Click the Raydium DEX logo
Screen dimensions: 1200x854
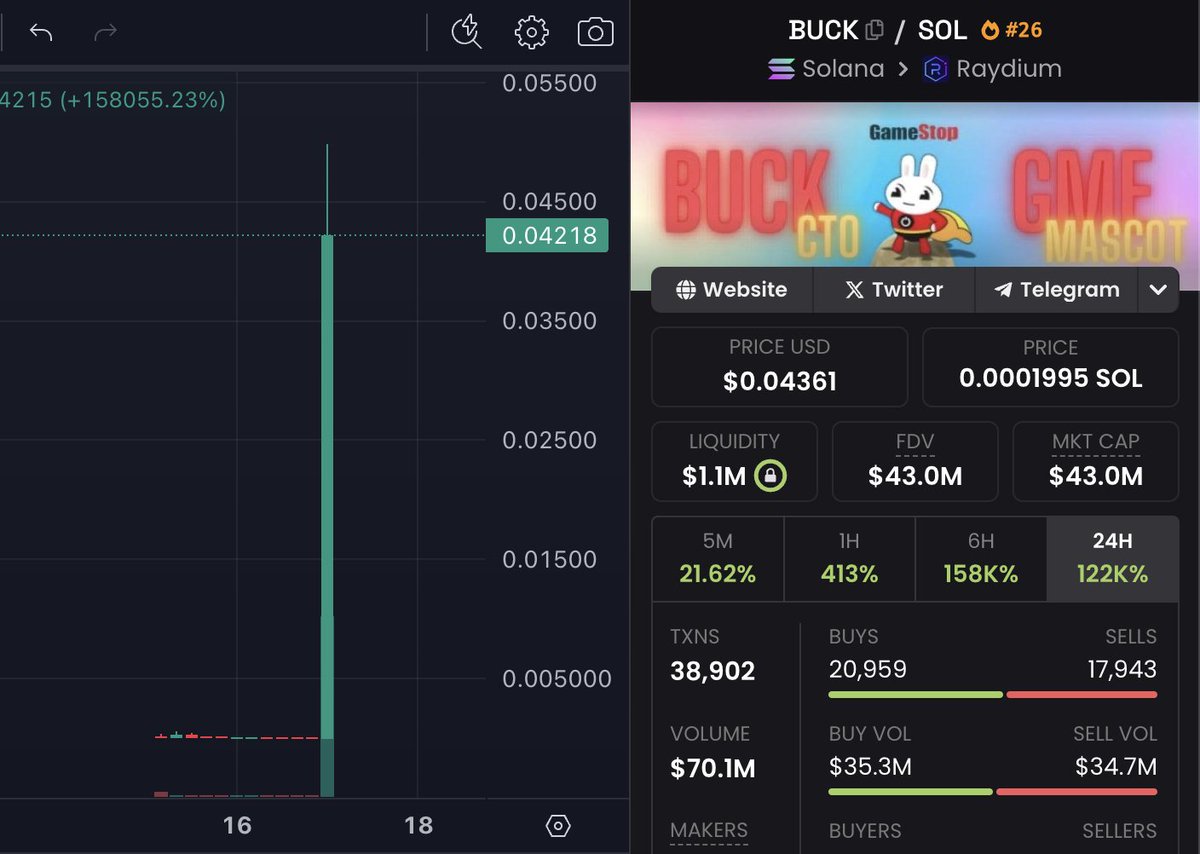(935, 69)
